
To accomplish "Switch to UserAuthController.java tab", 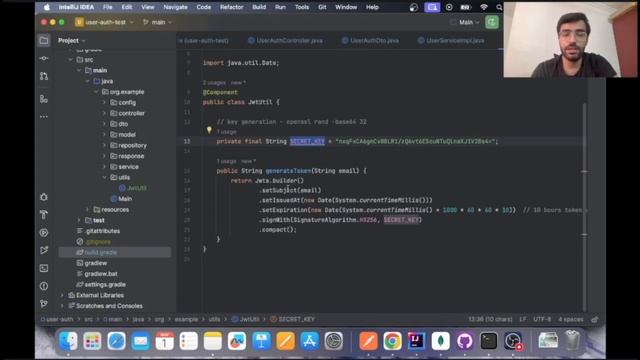I will (x=285, y=40).
